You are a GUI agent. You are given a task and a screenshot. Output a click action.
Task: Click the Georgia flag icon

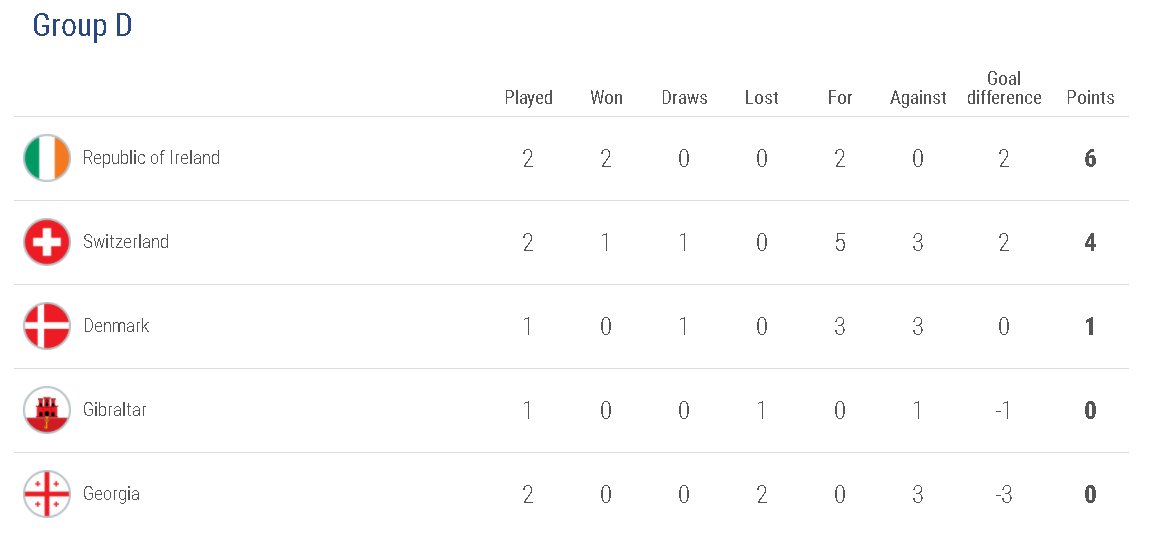(x=47, y=494)
